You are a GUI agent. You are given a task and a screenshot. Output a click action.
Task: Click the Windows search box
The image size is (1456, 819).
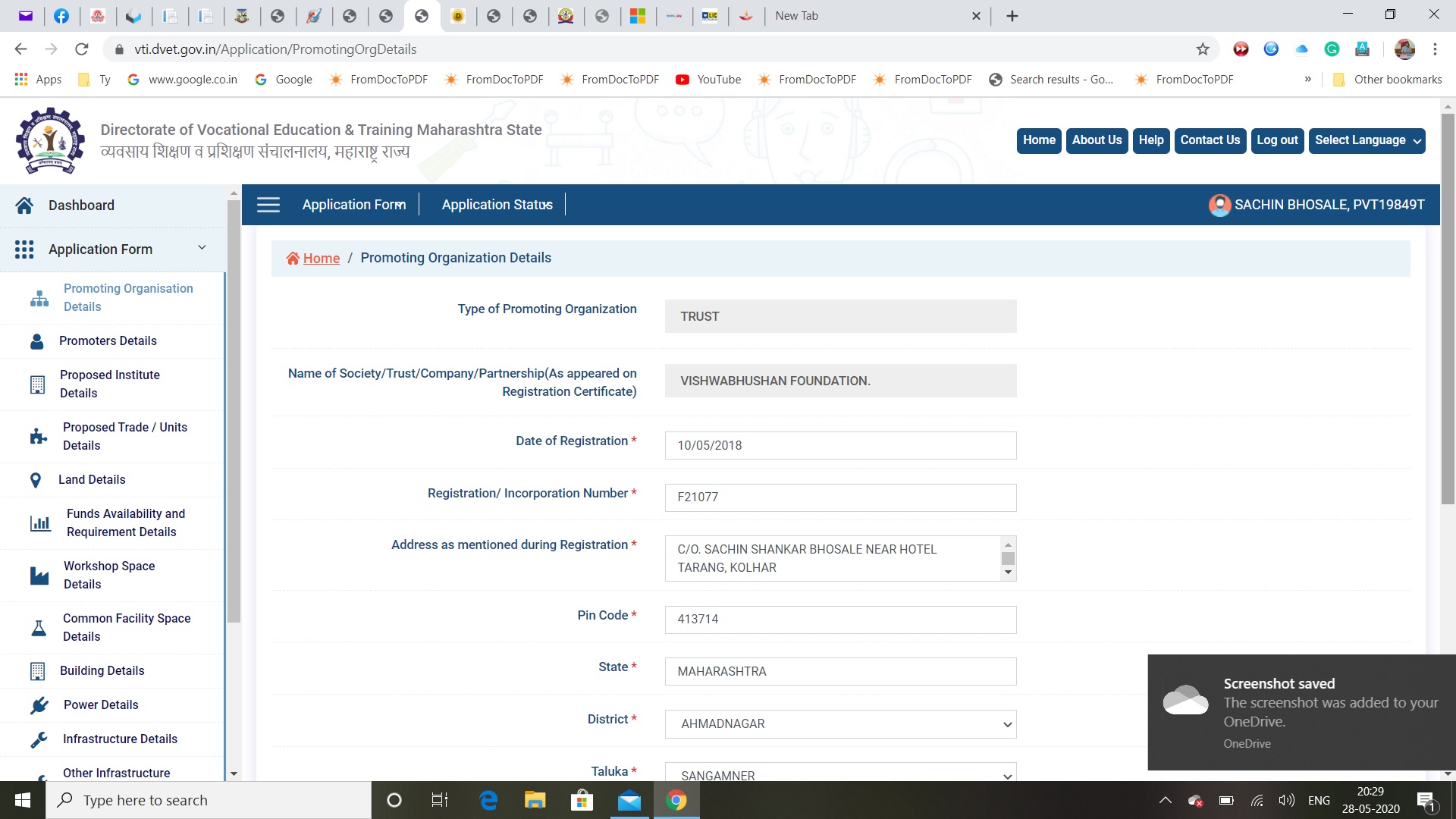pyautogui.click(x=209, y=800)
